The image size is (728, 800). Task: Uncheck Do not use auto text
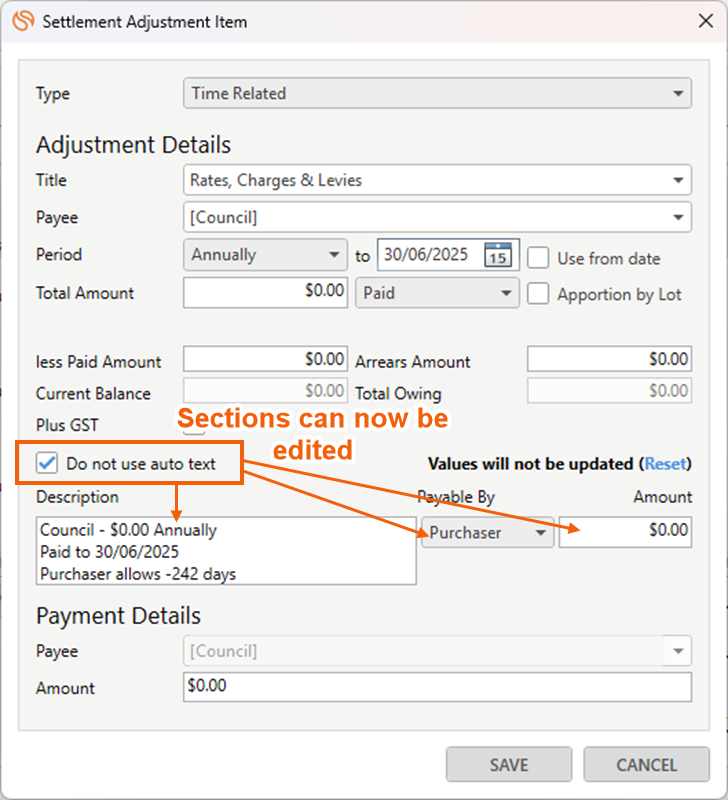[46, 463]
